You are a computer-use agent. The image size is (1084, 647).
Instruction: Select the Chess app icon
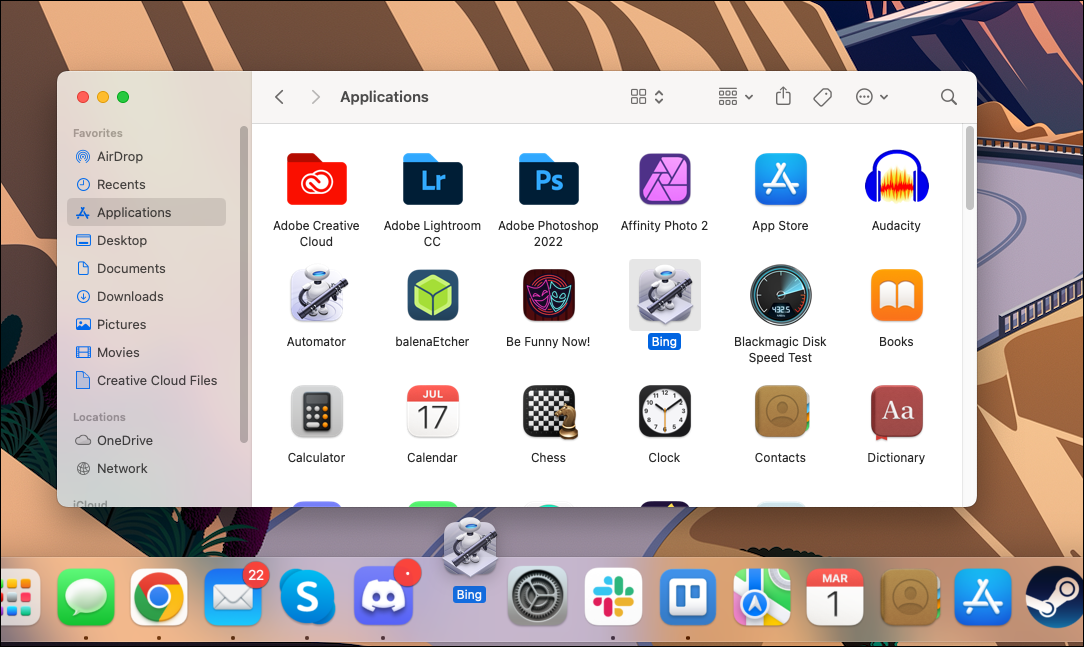[x=550, y=412]
